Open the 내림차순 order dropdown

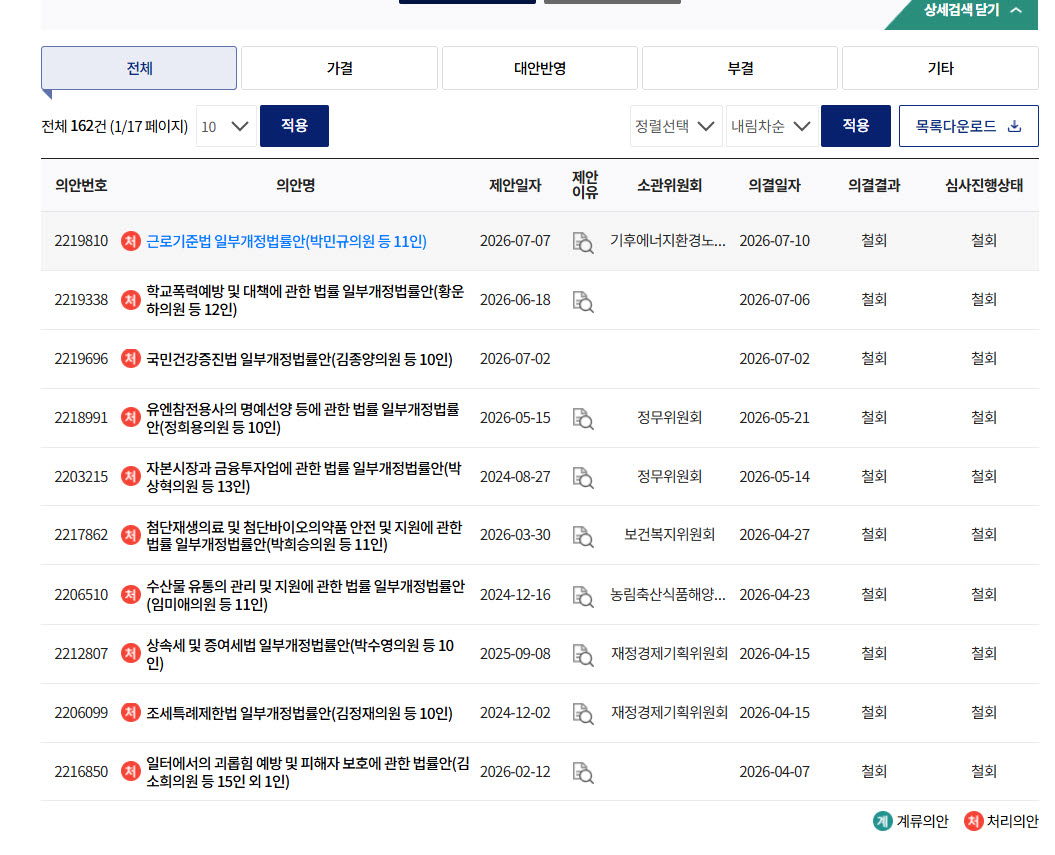(772, 126)
